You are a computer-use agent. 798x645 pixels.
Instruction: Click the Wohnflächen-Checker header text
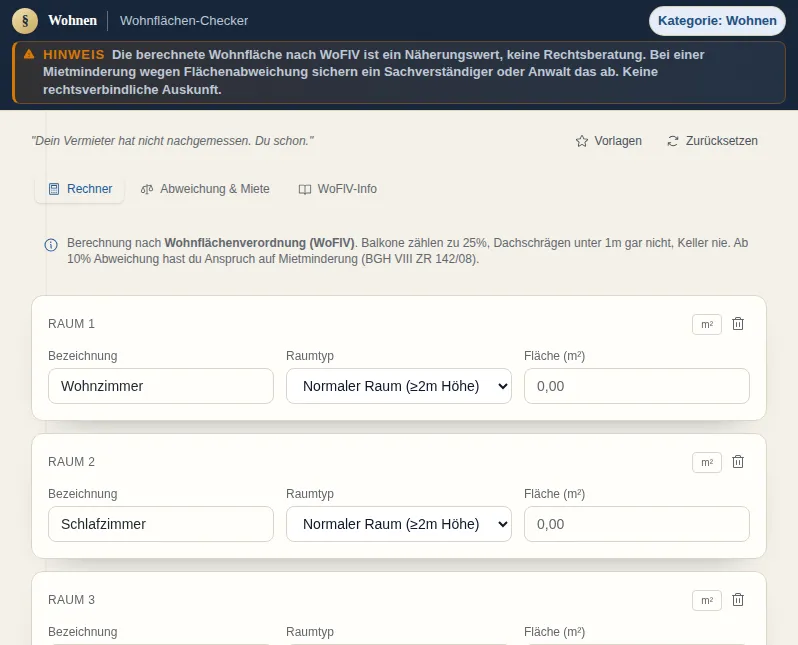point(184,21)
